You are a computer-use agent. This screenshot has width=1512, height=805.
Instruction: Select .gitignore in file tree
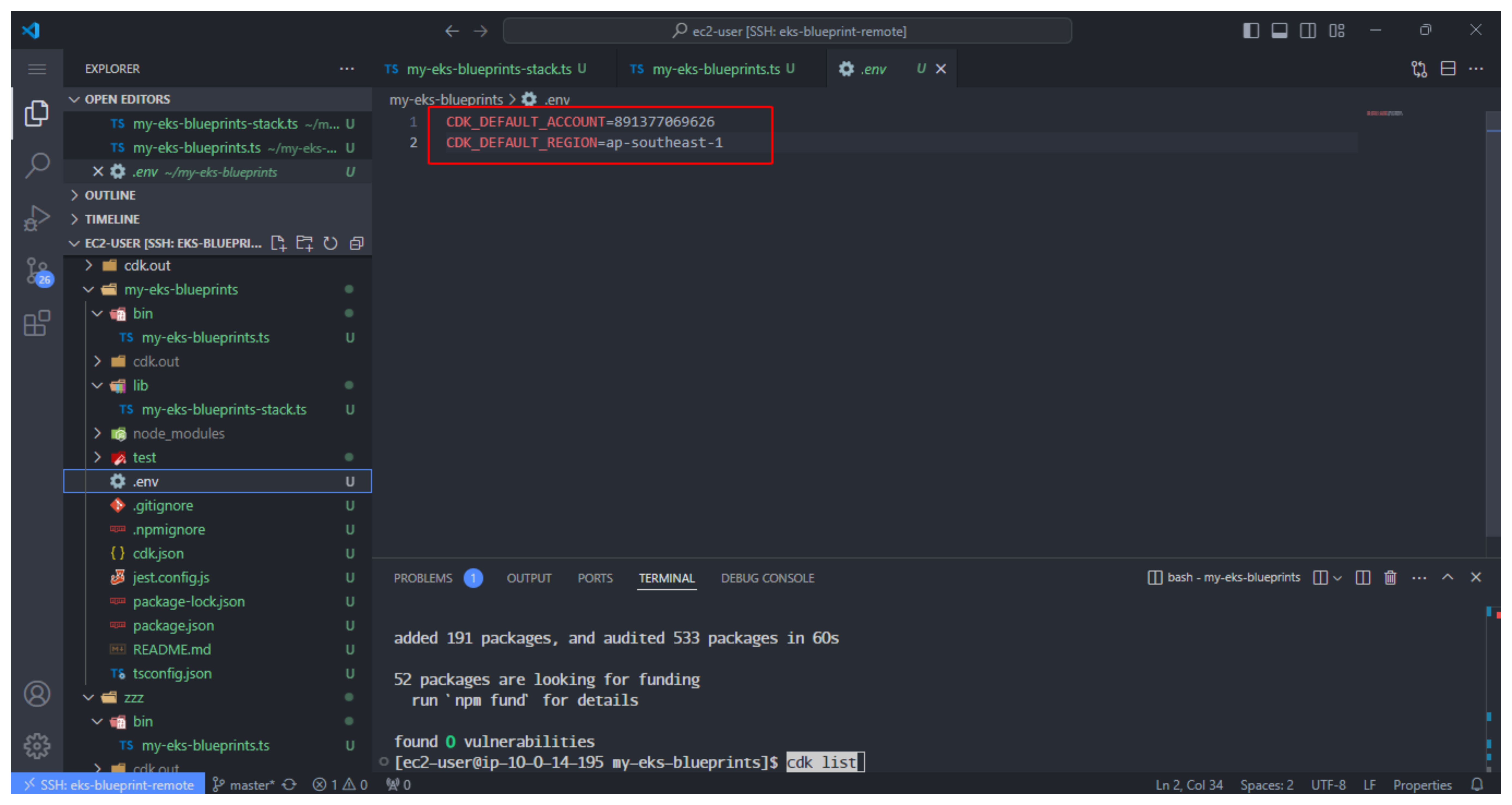point(217,506)
